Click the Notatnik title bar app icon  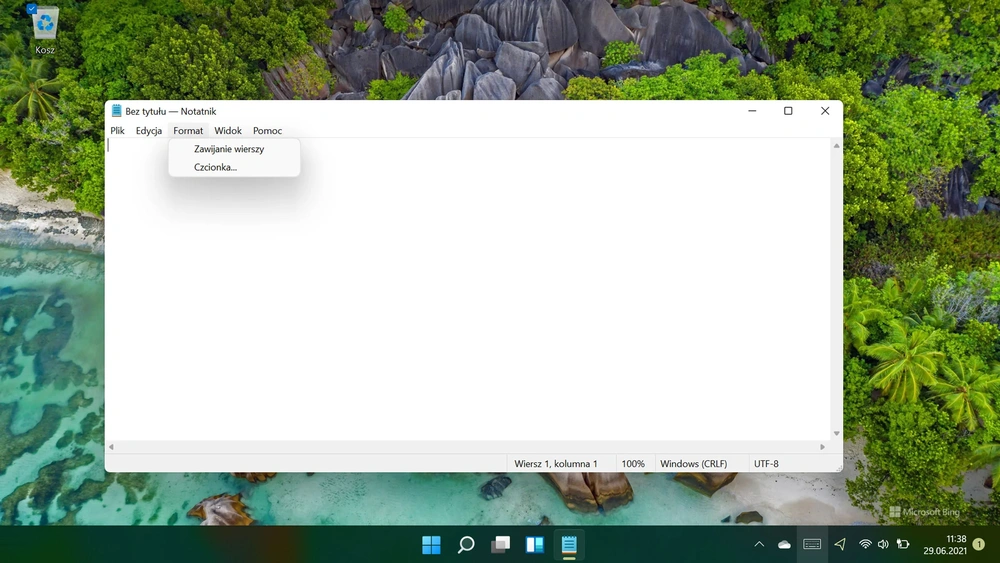click(x=116, y=111)
